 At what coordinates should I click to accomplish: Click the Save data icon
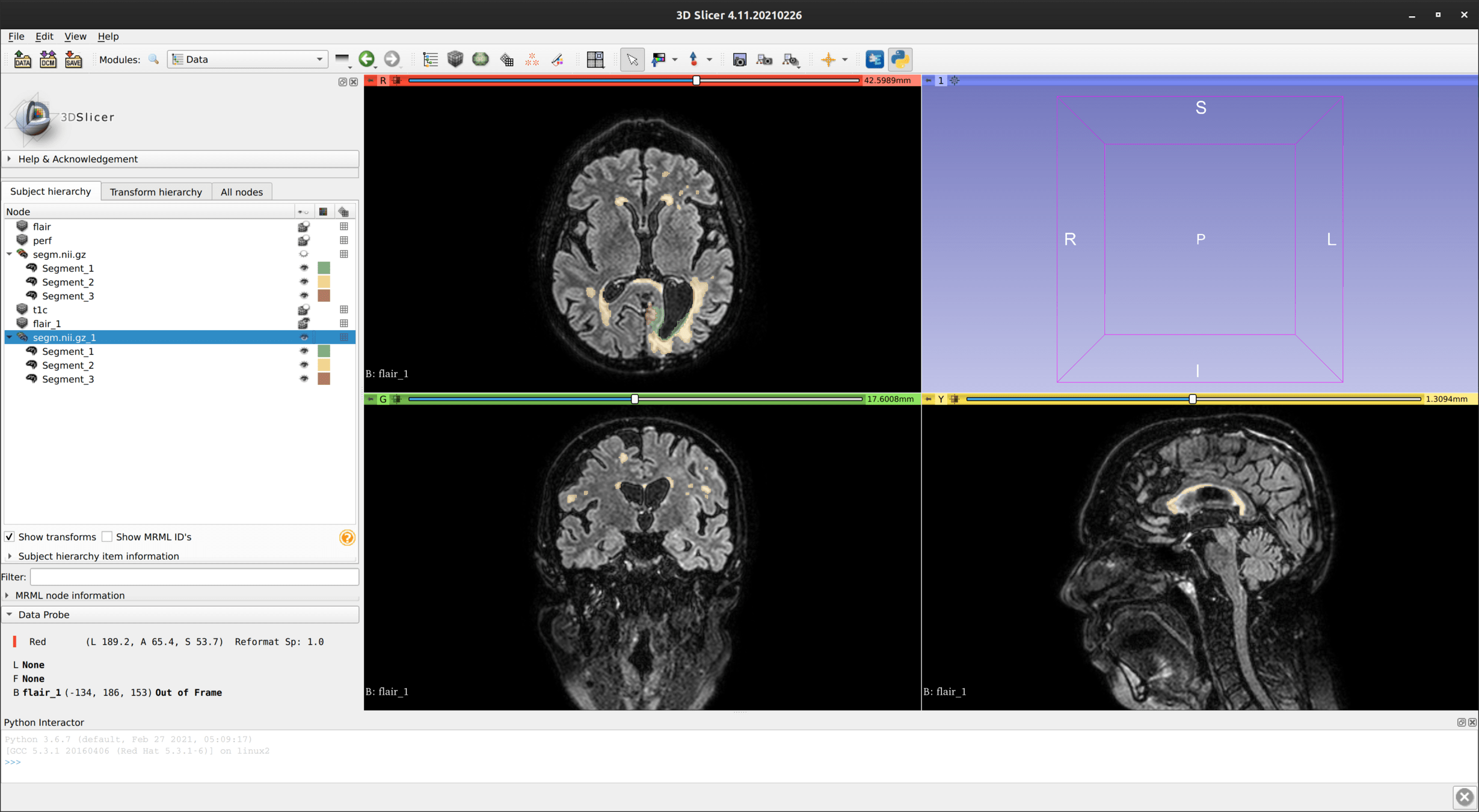point(73,59)
